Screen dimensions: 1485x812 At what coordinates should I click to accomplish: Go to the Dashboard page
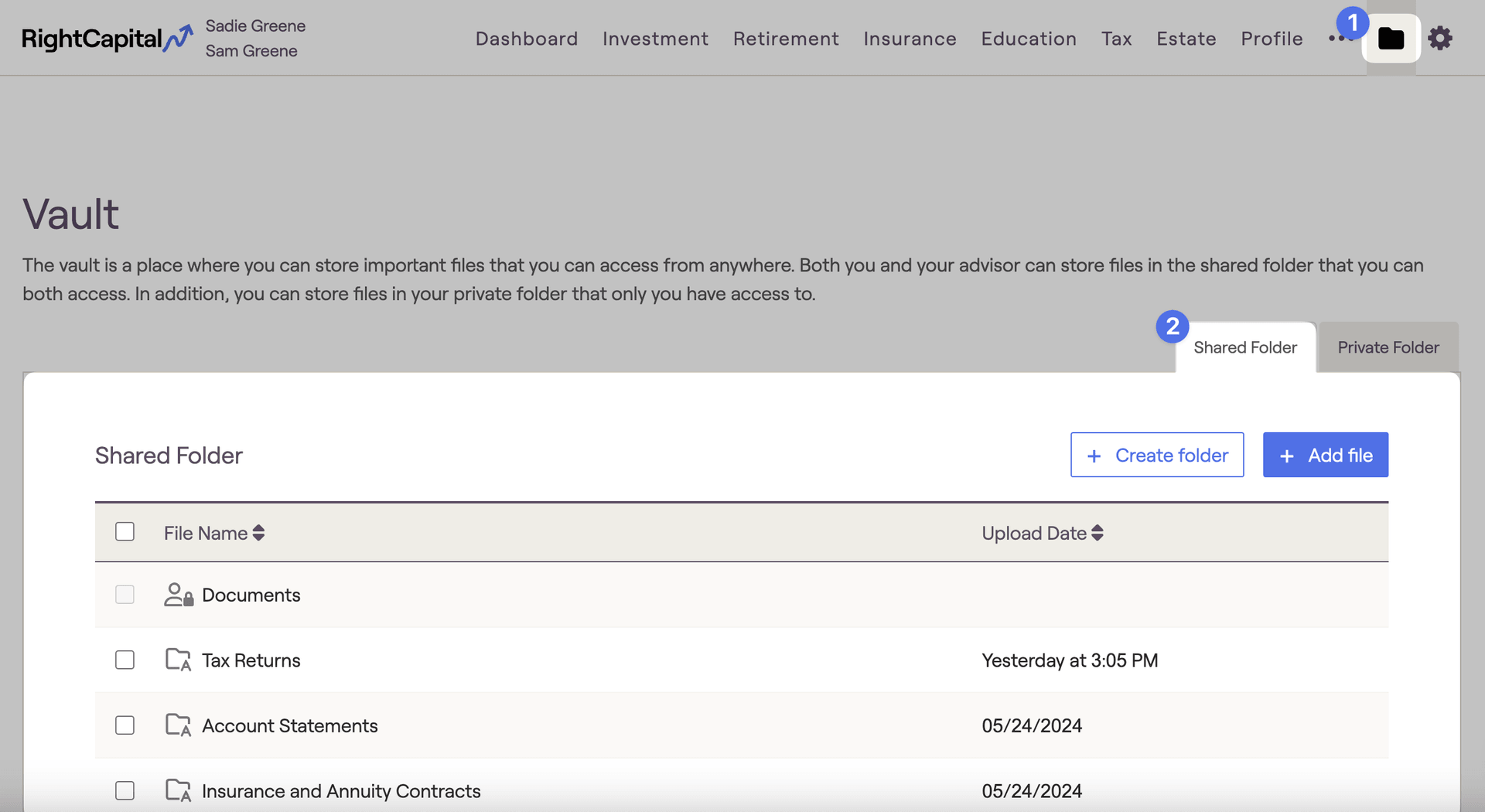coord(526,39)
